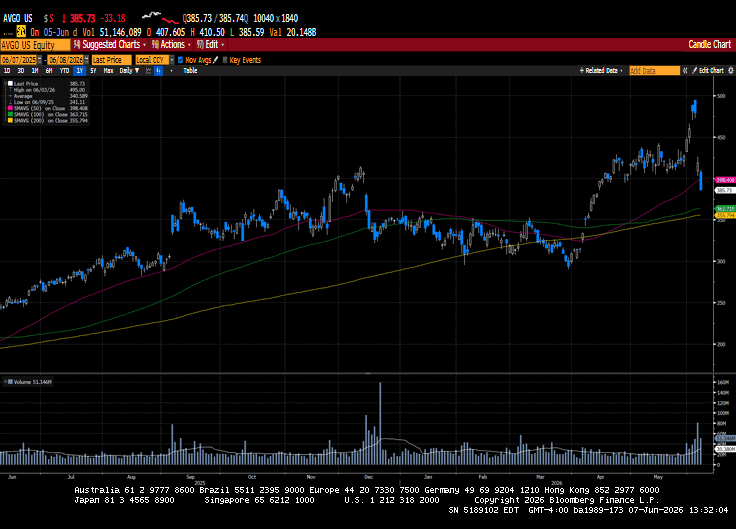Open the Daily periodicity dropdown

coord(129,70)
